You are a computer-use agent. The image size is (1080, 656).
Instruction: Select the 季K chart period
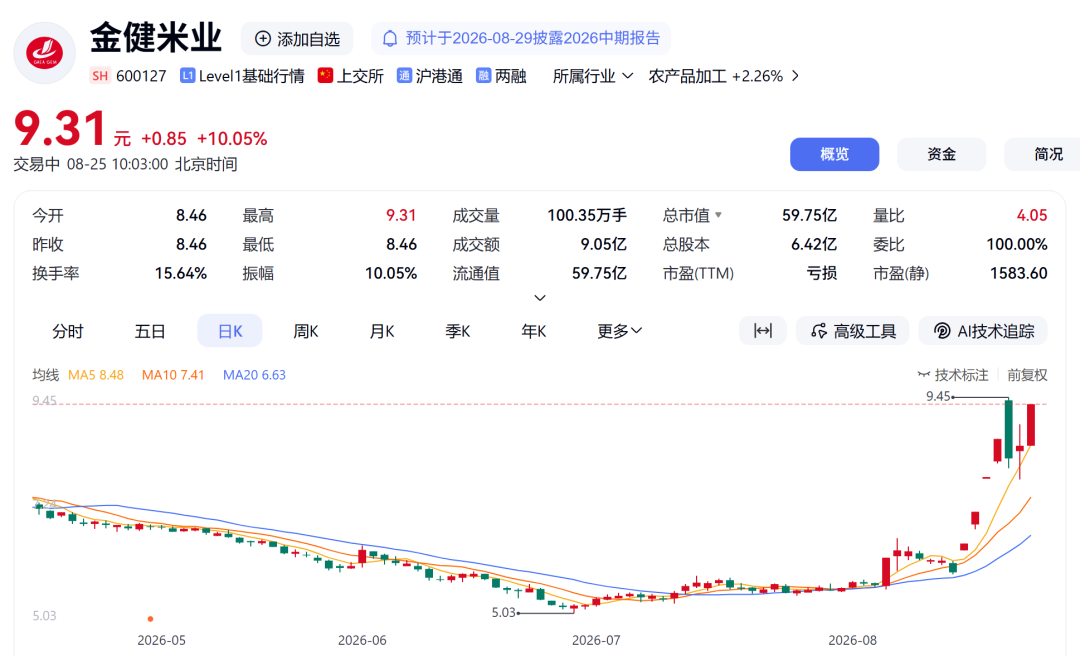pos(457,331)
